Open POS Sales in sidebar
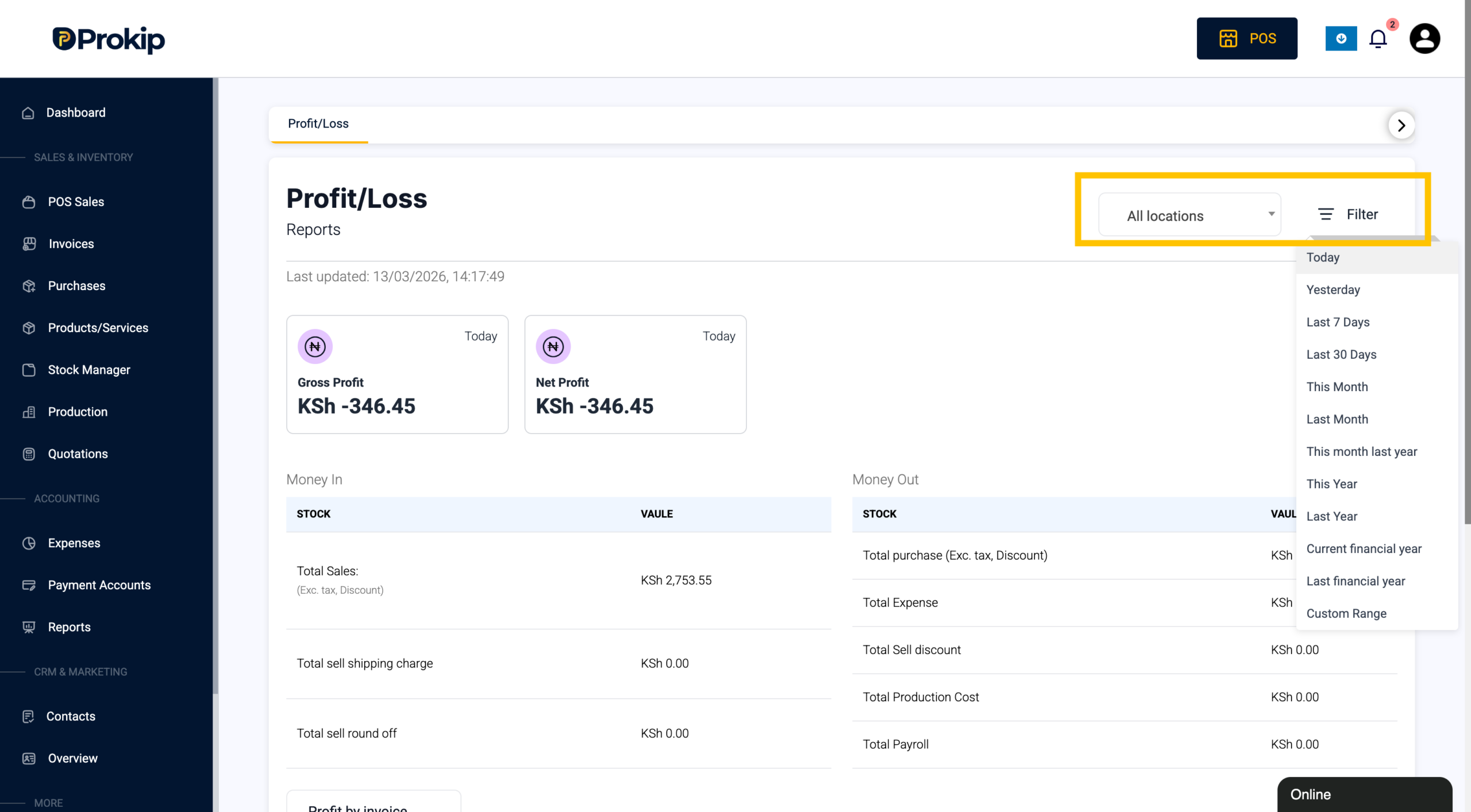1471x812 pixels. [x=76, y=202]
